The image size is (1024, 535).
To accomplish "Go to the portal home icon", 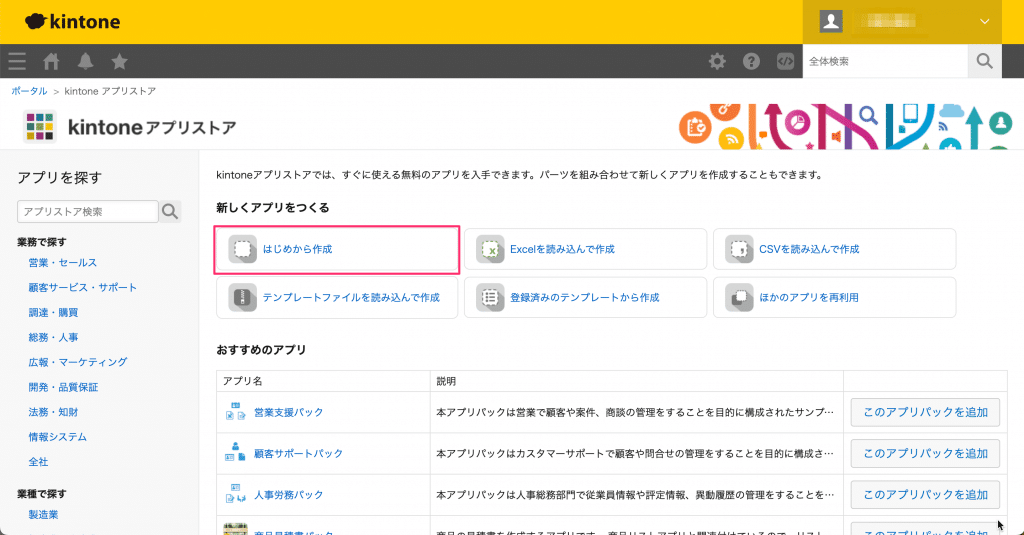I will tap(51, 61).
